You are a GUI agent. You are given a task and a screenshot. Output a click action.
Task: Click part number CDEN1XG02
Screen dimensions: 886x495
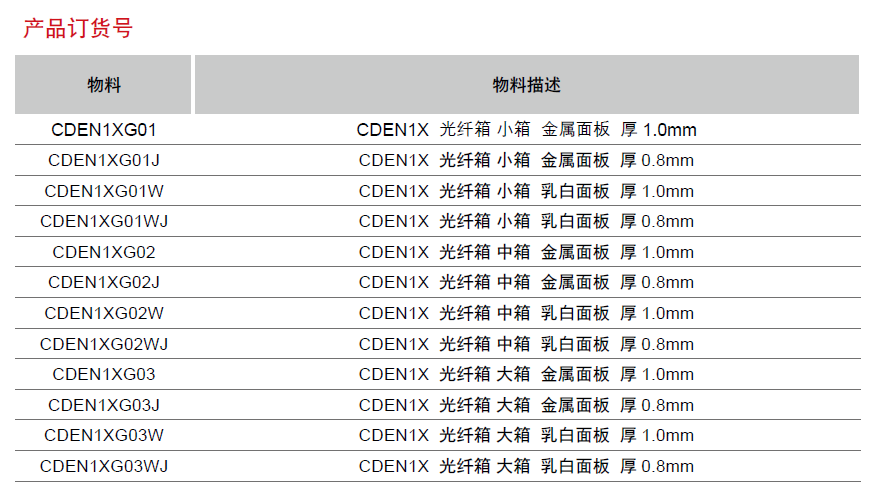(x=103, y=252)
